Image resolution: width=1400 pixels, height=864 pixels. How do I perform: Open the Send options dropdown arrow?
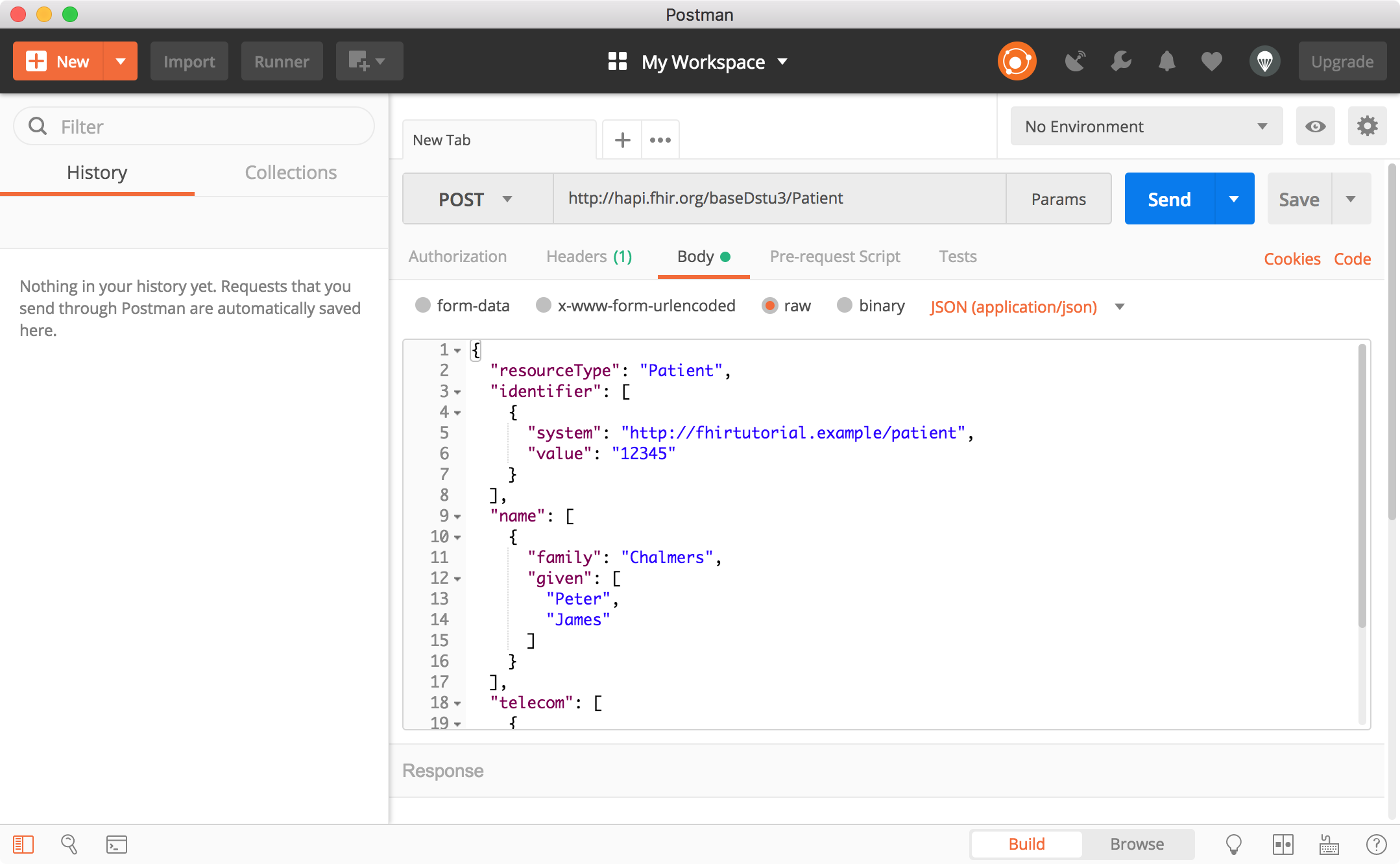1234,198
